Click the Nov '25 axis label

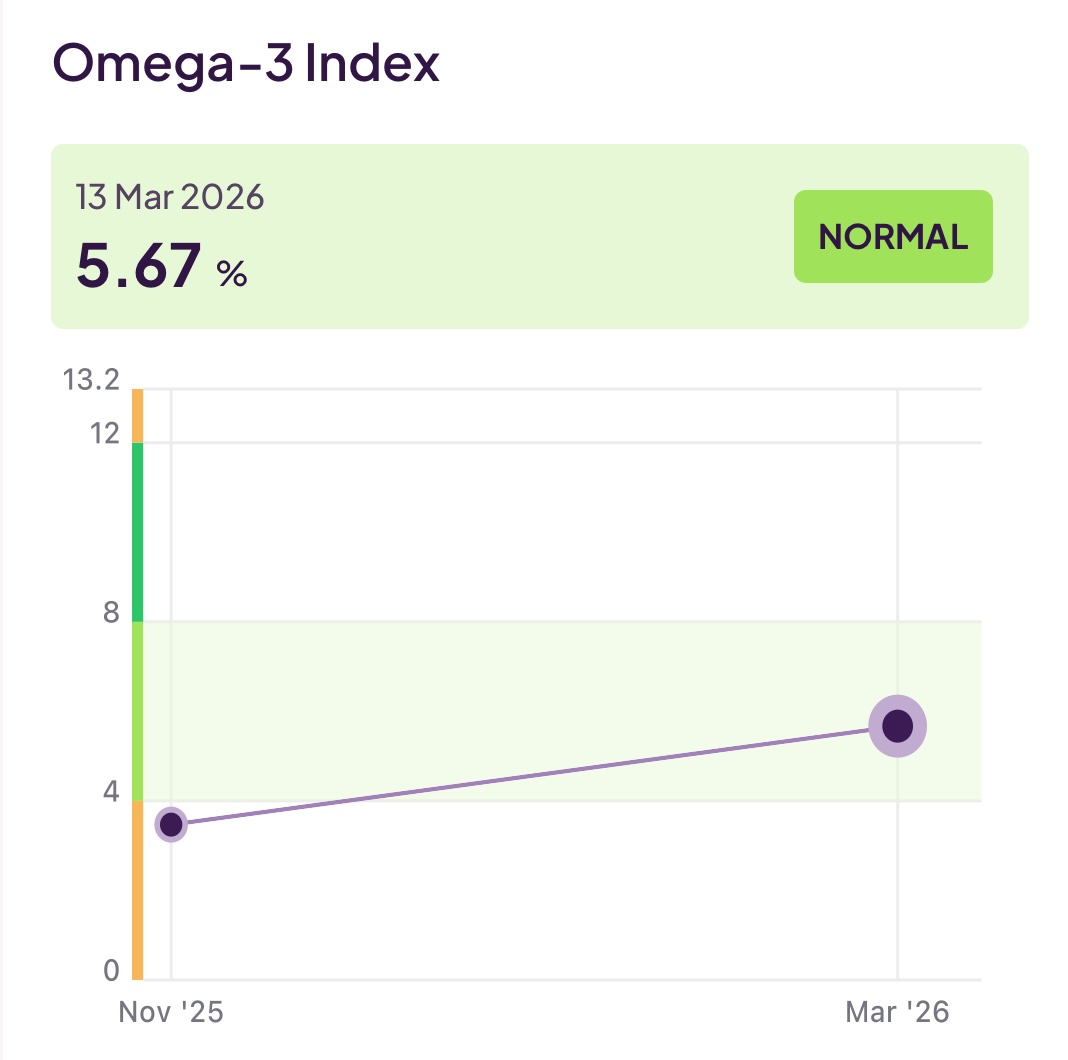coord(172,1012)
